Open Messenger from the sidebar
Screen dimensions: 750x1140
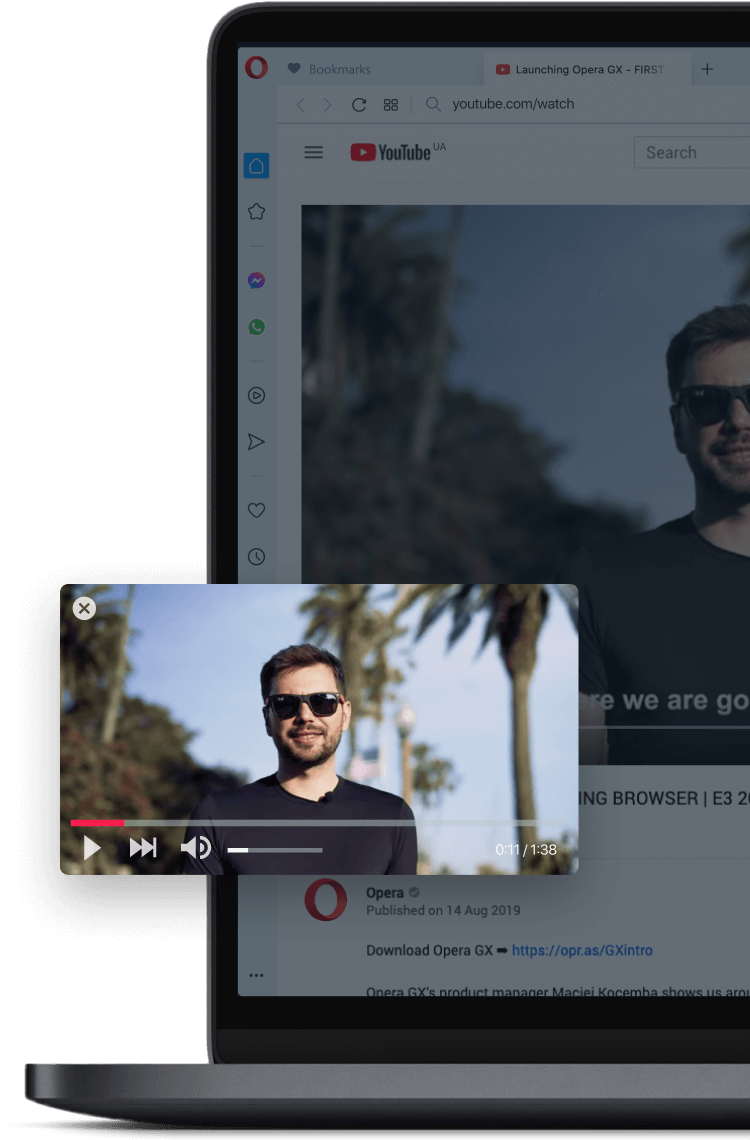(256, 281)
